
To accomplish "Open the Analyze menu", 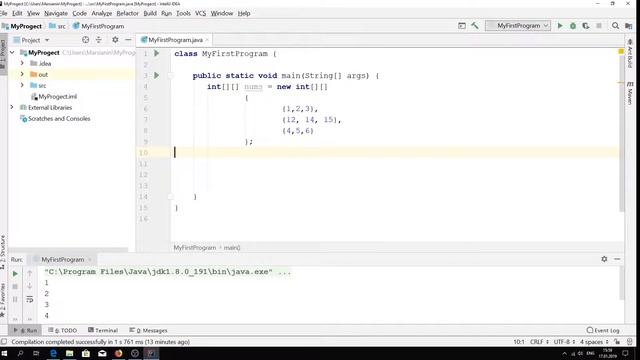I will click(102, 13).
